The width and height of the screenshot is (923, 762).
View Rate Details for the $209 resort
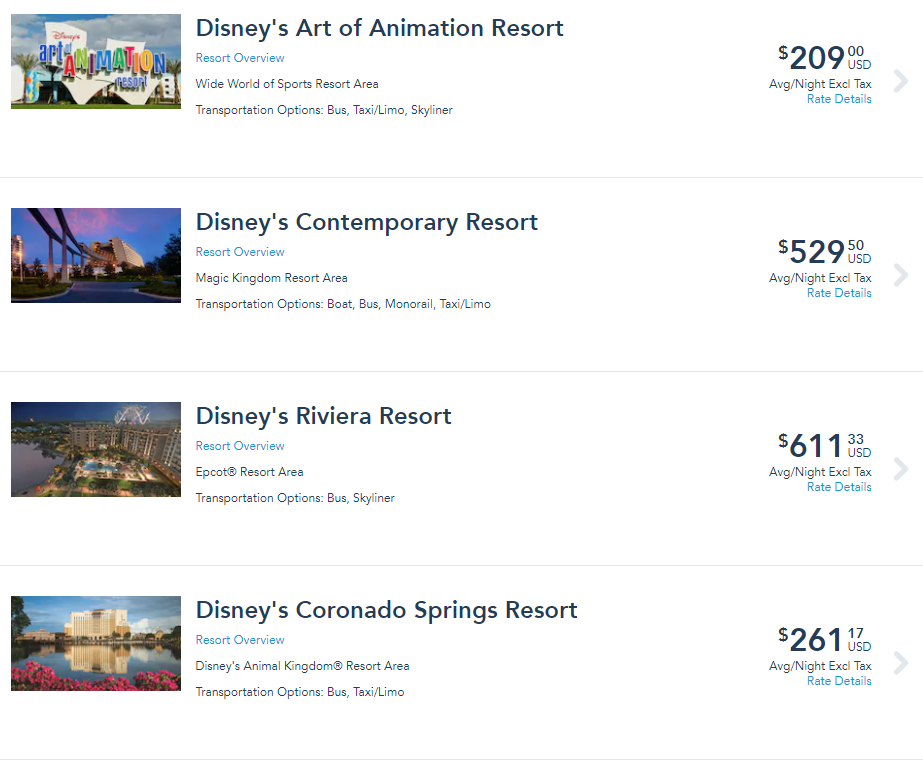pos(839,99)
